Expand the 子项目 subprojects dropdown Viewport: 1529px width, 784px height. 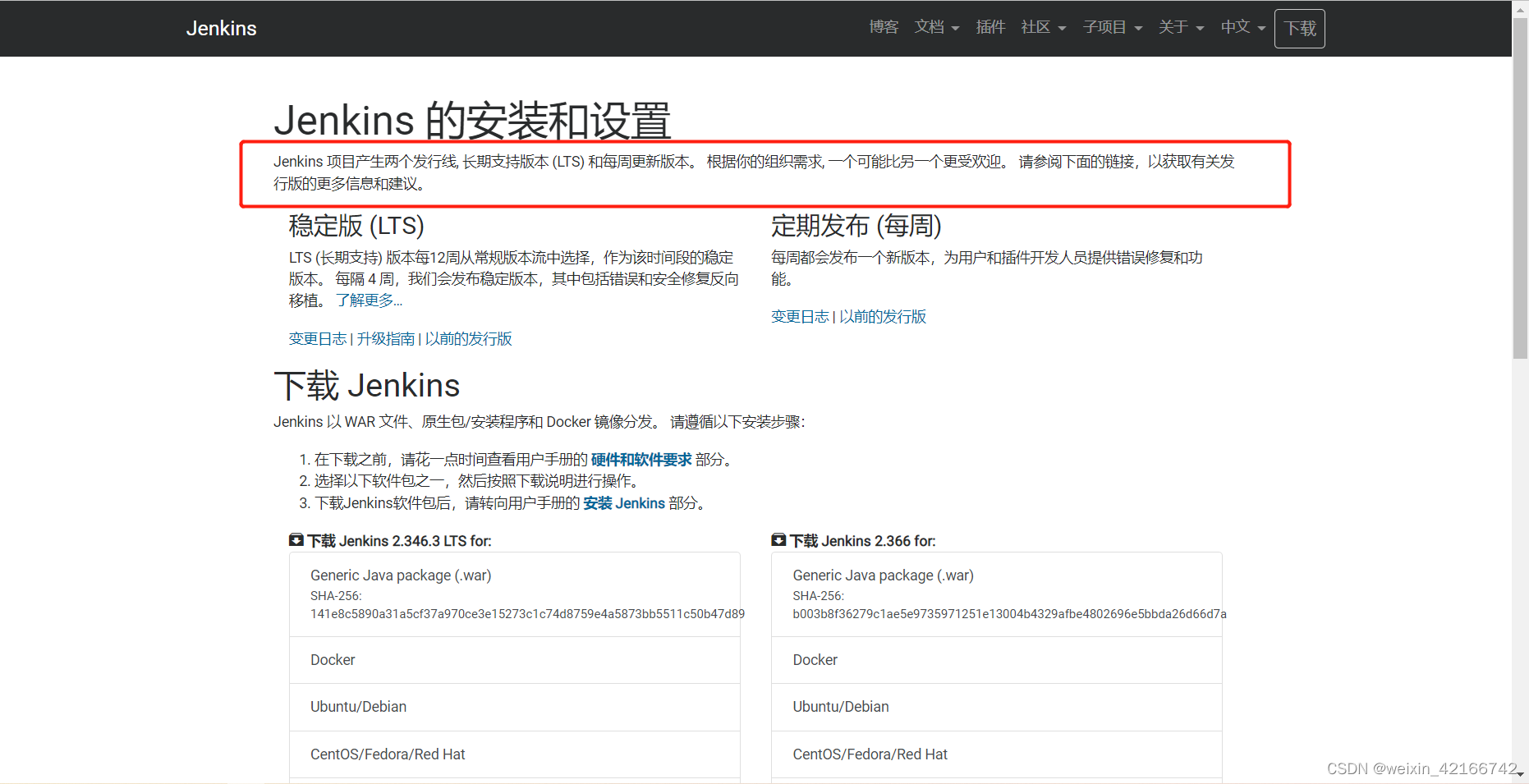pyautogui.click(x=1113, y=27)
